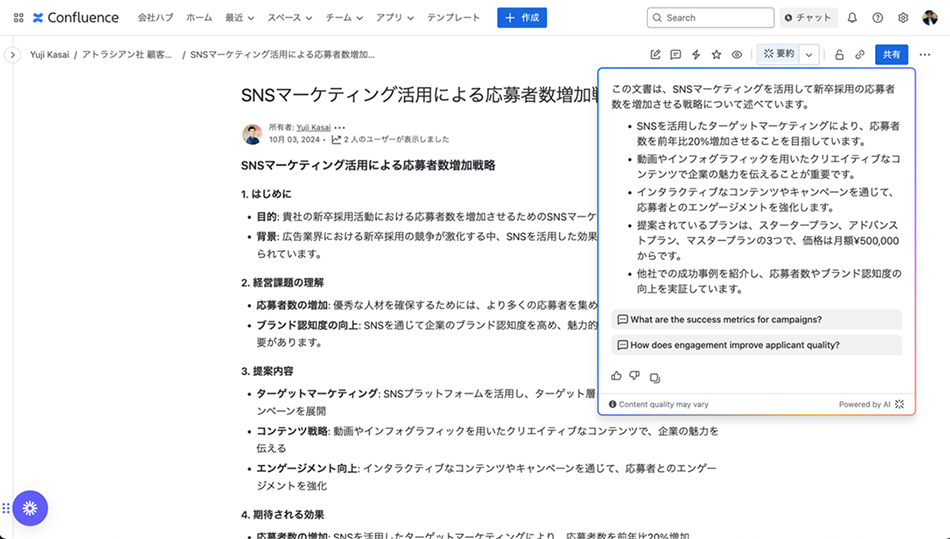This screenshot has width=950, height=539.
Task: Toggle watch page eye icon
Action: coord(737,55)
